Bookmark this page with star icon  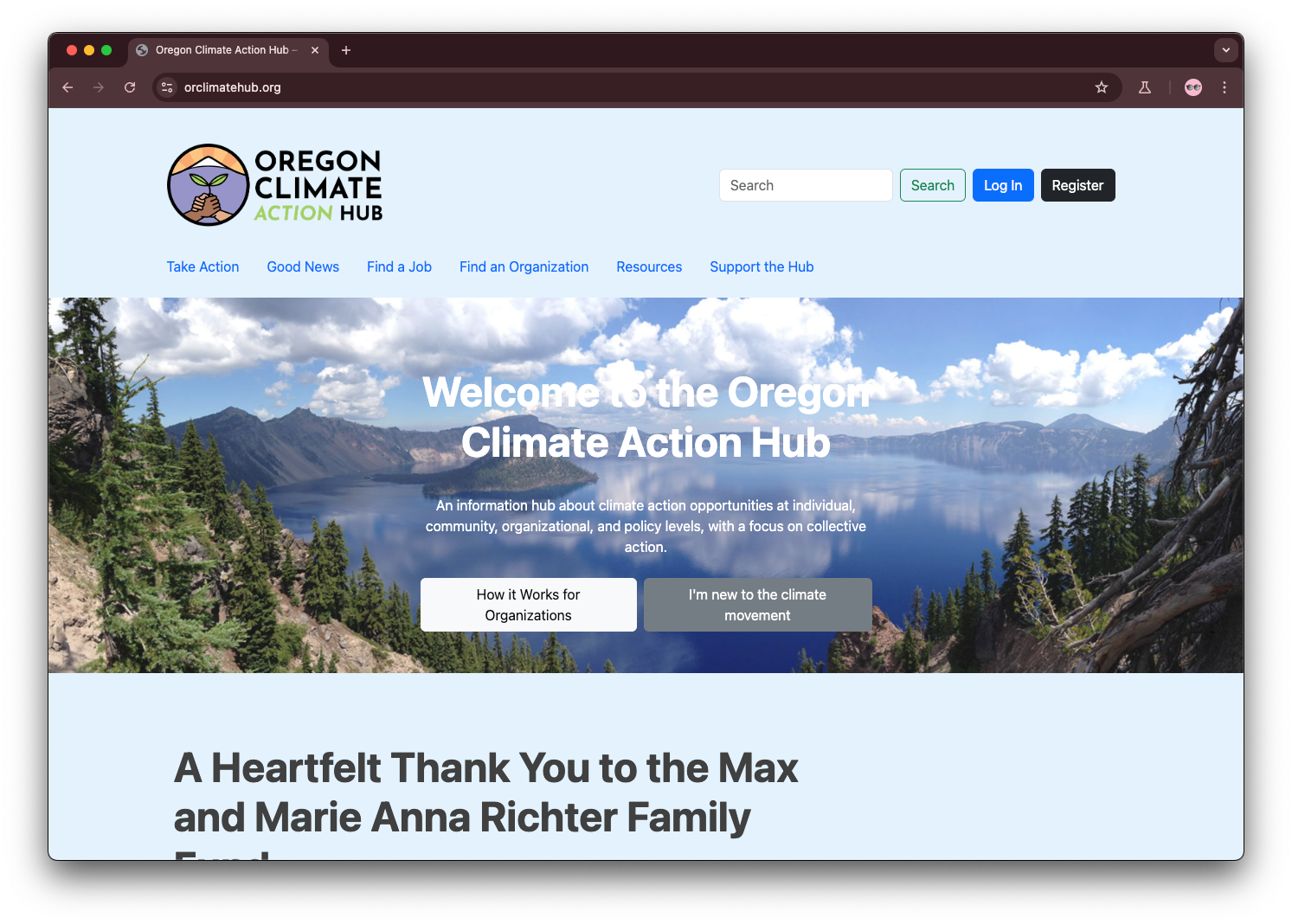click(1102, 87)
